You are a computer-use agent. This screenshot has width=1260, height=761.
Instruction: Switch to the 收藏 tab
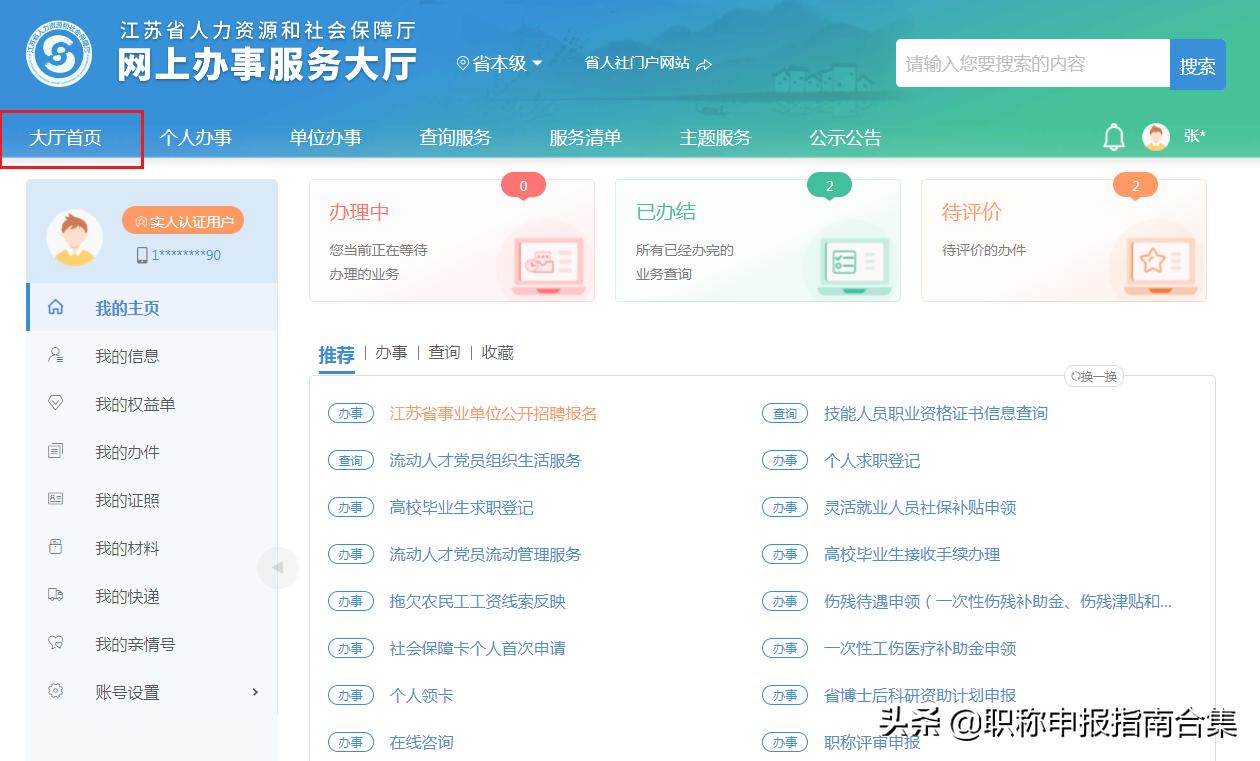pos(497,352)
